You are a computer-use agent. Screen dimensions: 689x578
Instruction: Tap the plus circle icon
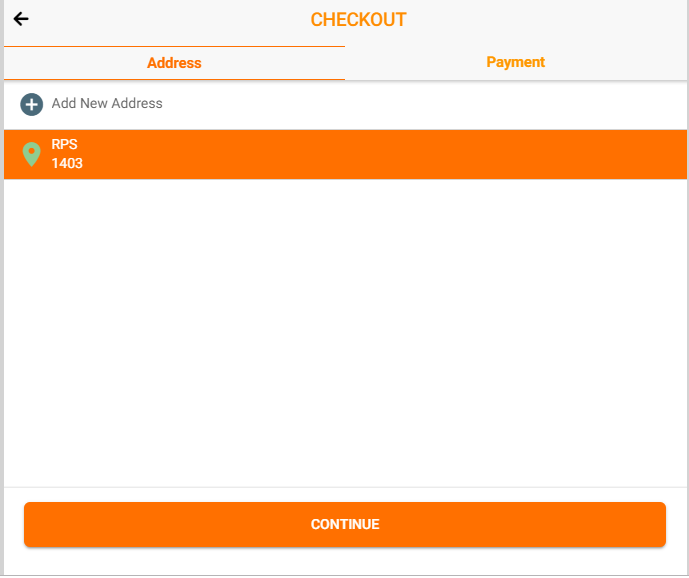coord(32,105)
